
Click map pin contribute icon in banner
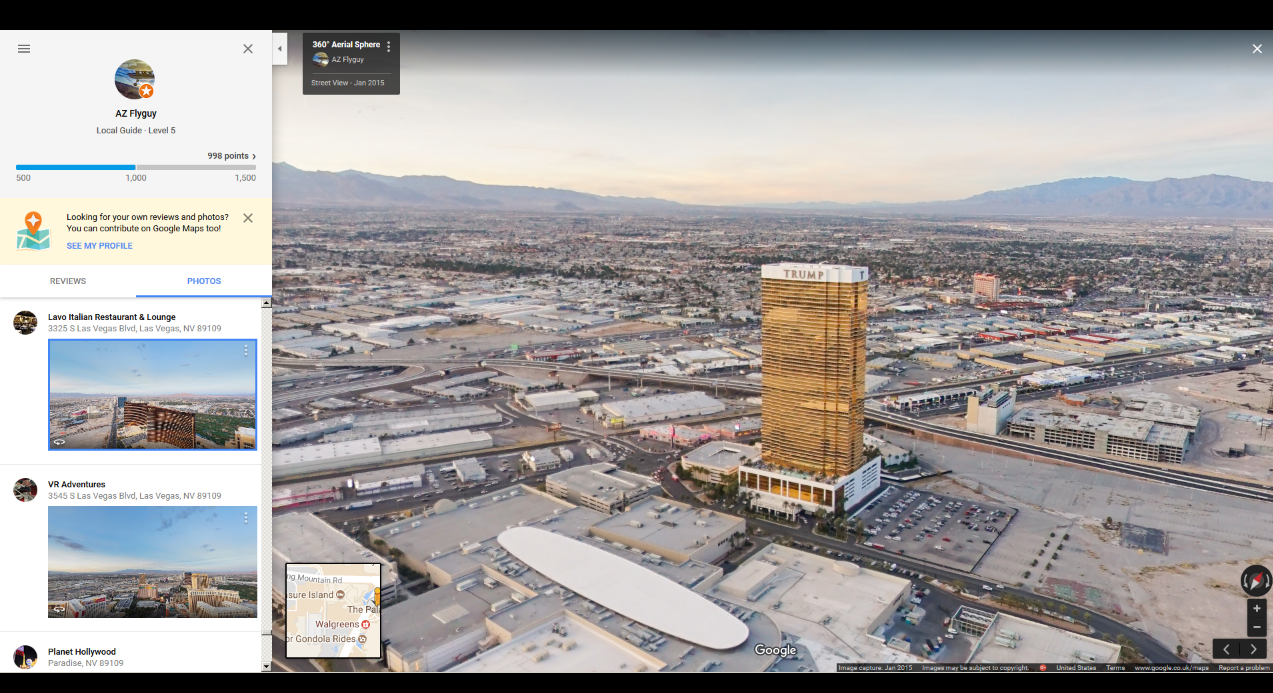coord(33,231)
